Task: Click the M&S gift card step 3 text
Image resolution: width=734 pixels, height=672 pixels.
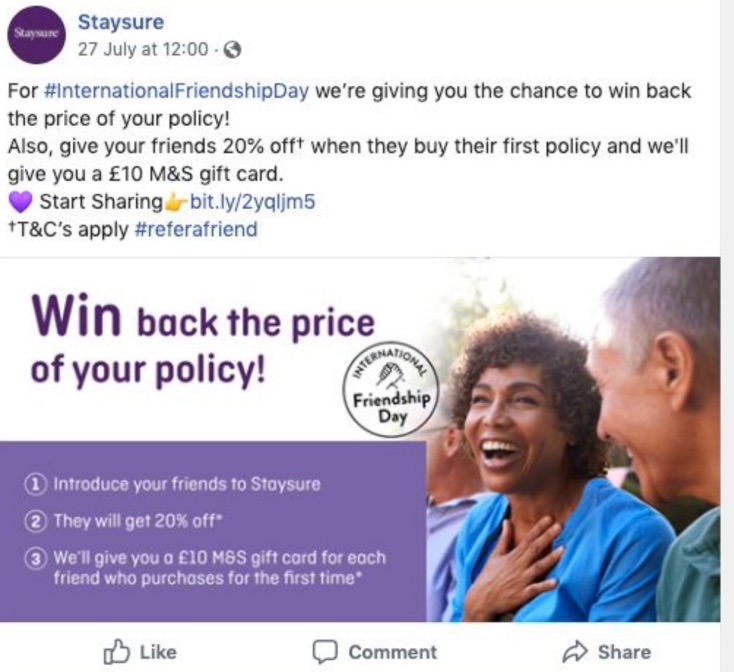Action: coord(220,568)
